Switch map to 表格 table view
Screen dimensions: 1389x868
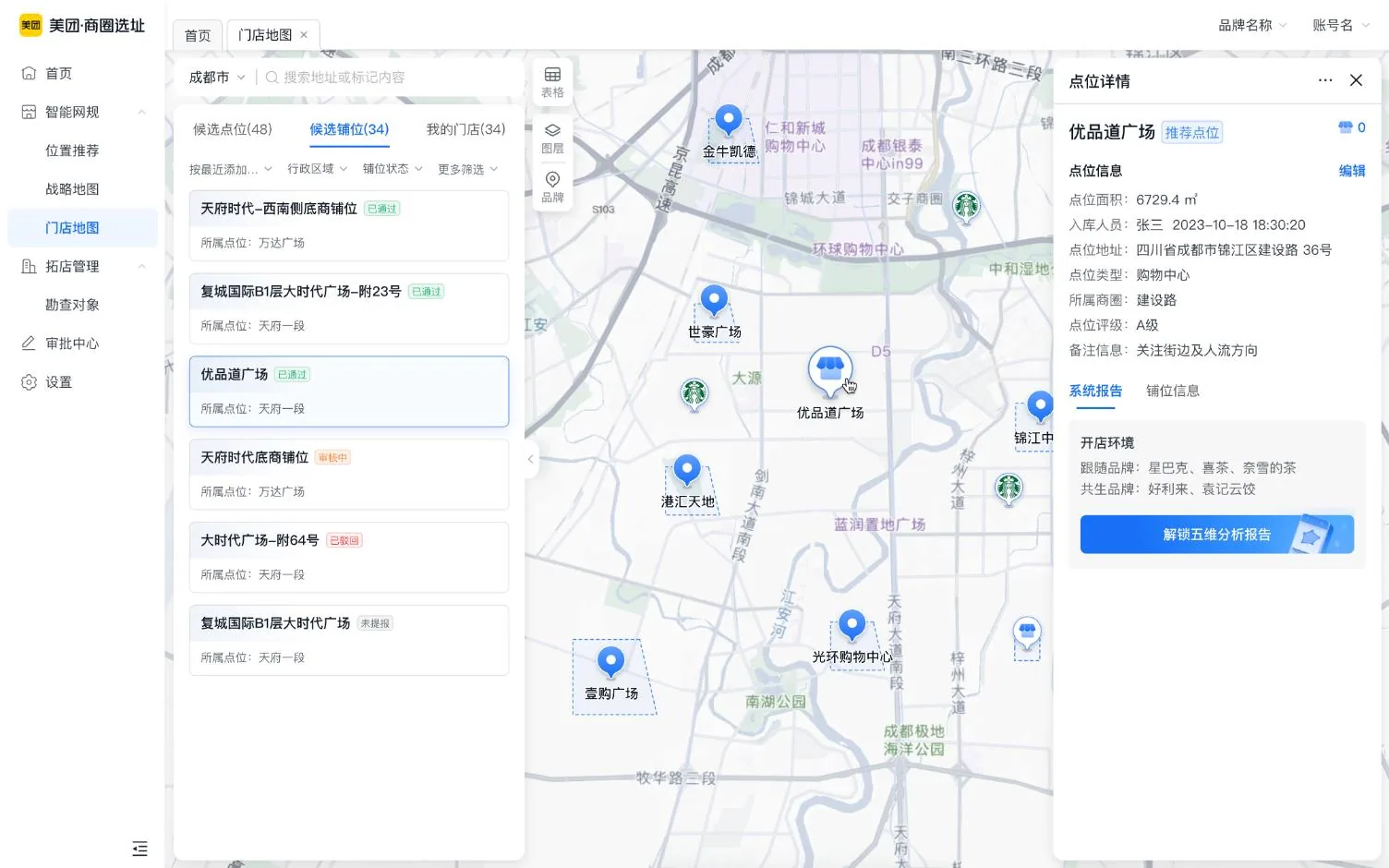[x=552, y=82]
